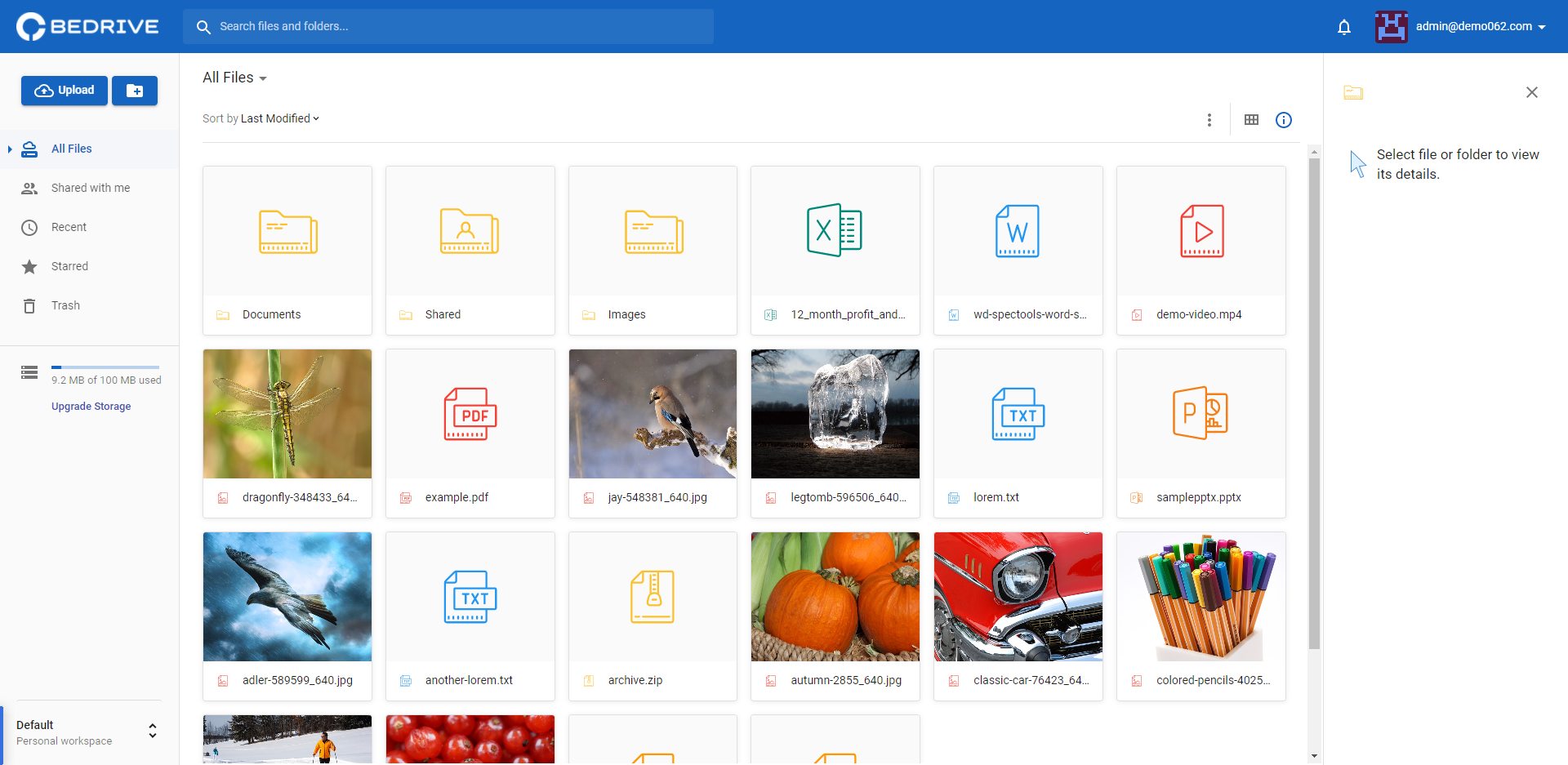Click the file list vertical scrollbar
Screen dimensions: 1568x765
1314,404
